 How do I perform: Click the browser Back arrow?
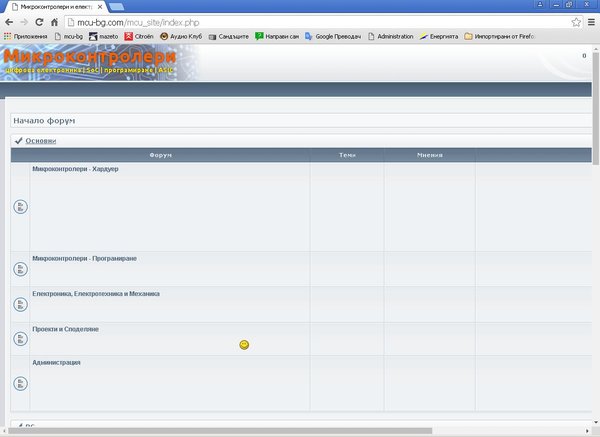pos(9,22)
